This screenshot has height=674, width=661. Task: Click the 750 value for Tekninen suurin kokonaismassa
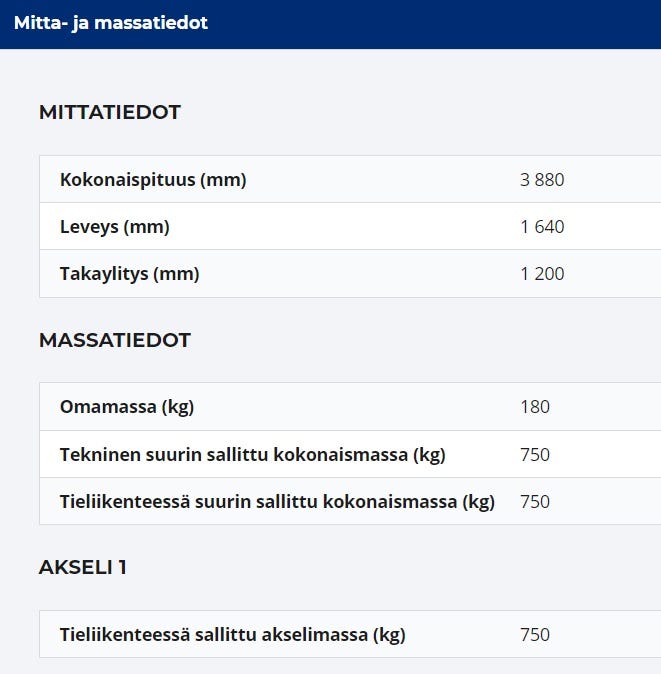(x=535, y=455)
